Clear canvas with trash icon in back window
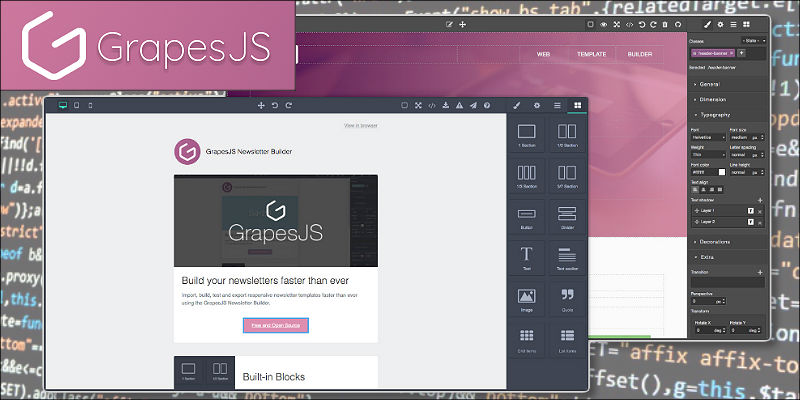Screen dimensions: 800x400 click(665, 24)
